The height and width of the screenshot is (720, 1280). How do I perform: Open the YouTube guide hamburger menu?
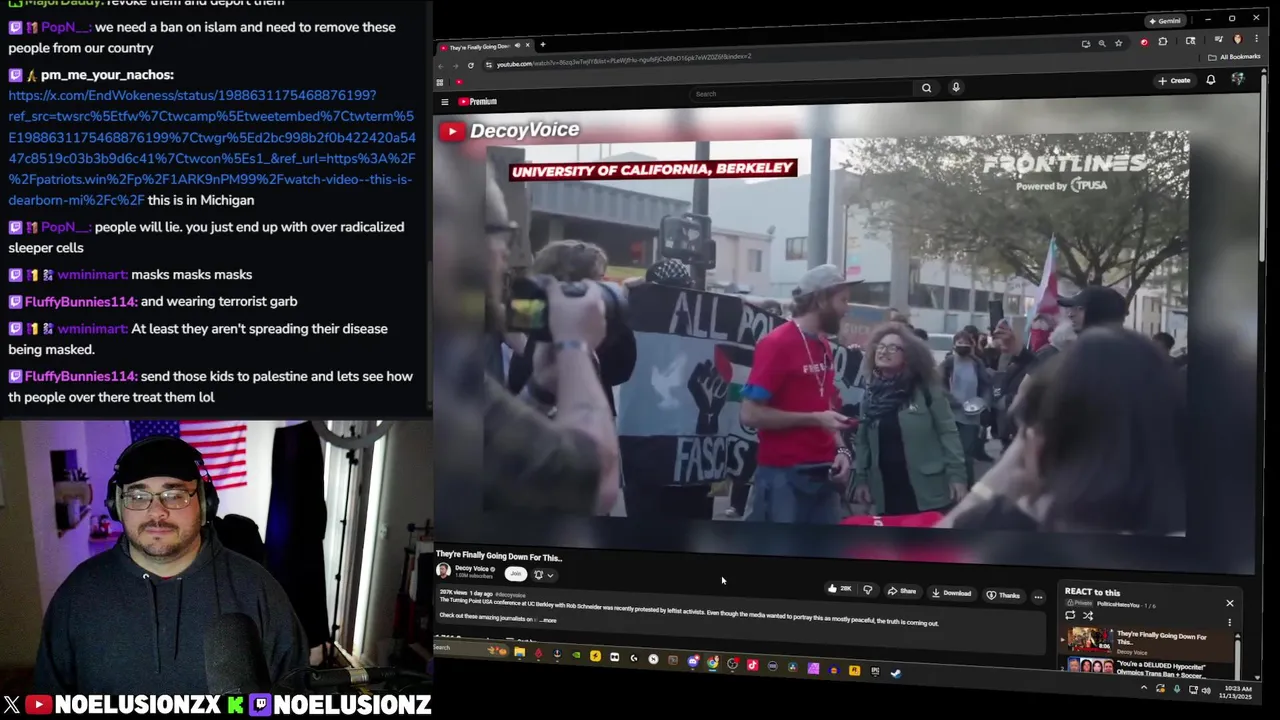pos(444,101)
